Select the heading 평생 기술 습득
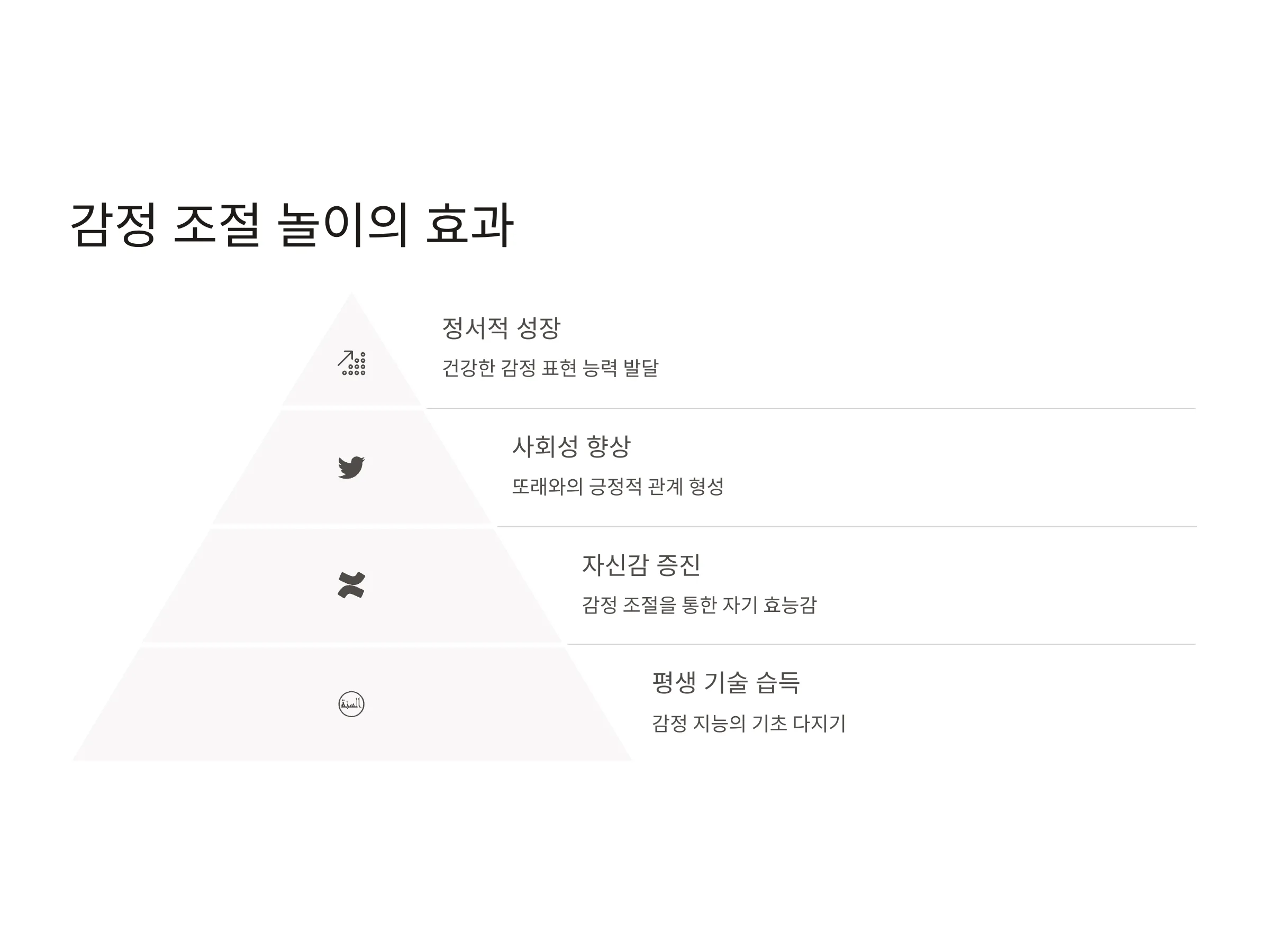The width and height of the screenshot is (1270, 952). pos(727,682)
